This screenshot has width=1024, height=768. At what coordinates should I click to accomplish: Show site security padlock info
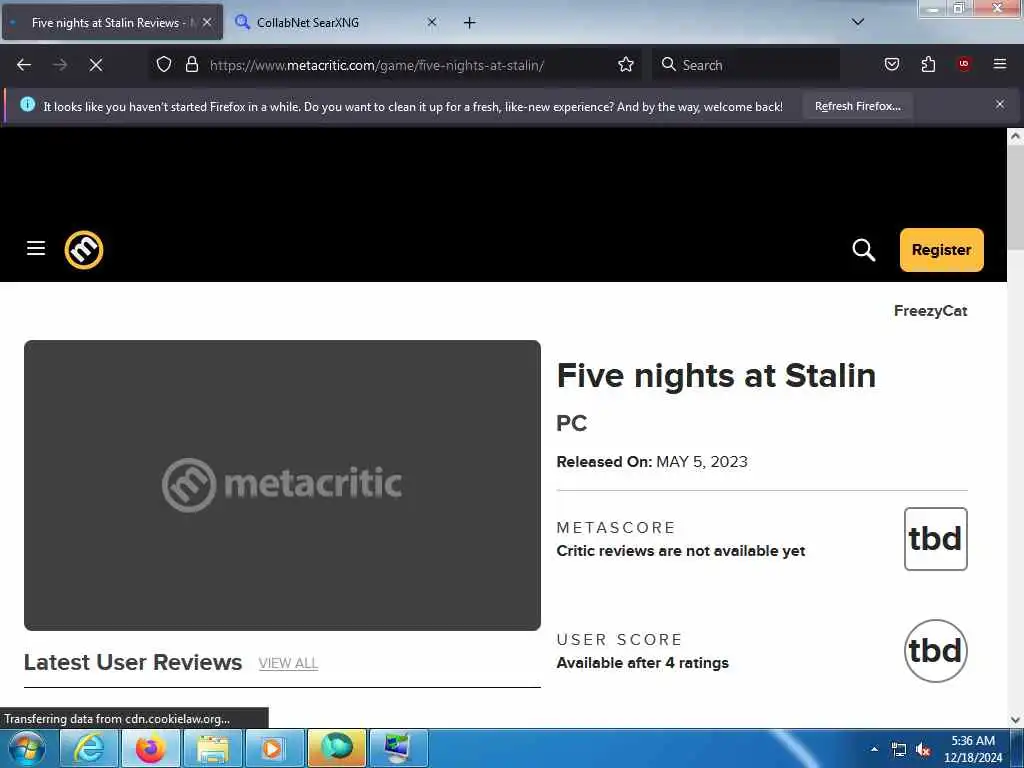click(191, 65)
